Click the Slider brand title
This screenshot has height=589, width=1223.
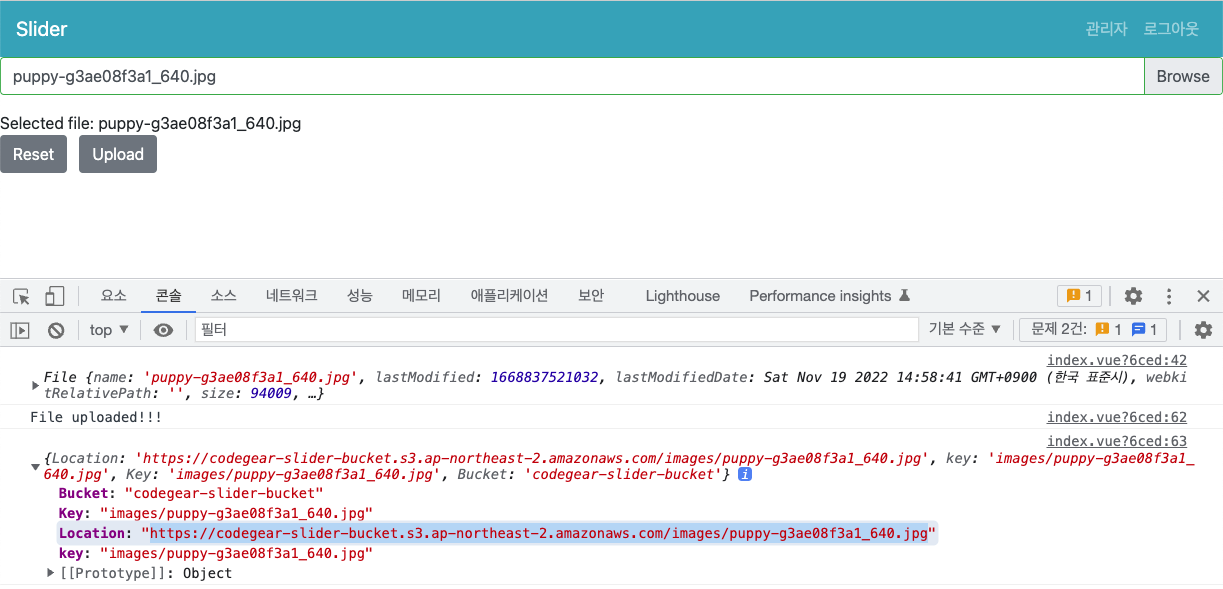(42, 29)
